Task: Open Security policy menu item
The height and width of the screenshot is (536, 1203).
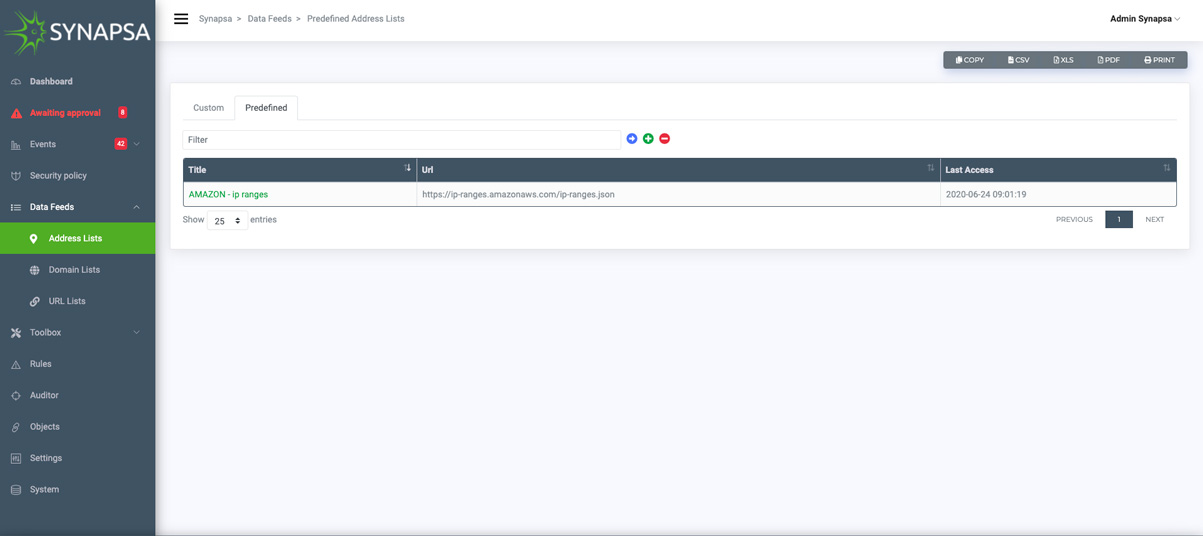Action: point(58,176)
